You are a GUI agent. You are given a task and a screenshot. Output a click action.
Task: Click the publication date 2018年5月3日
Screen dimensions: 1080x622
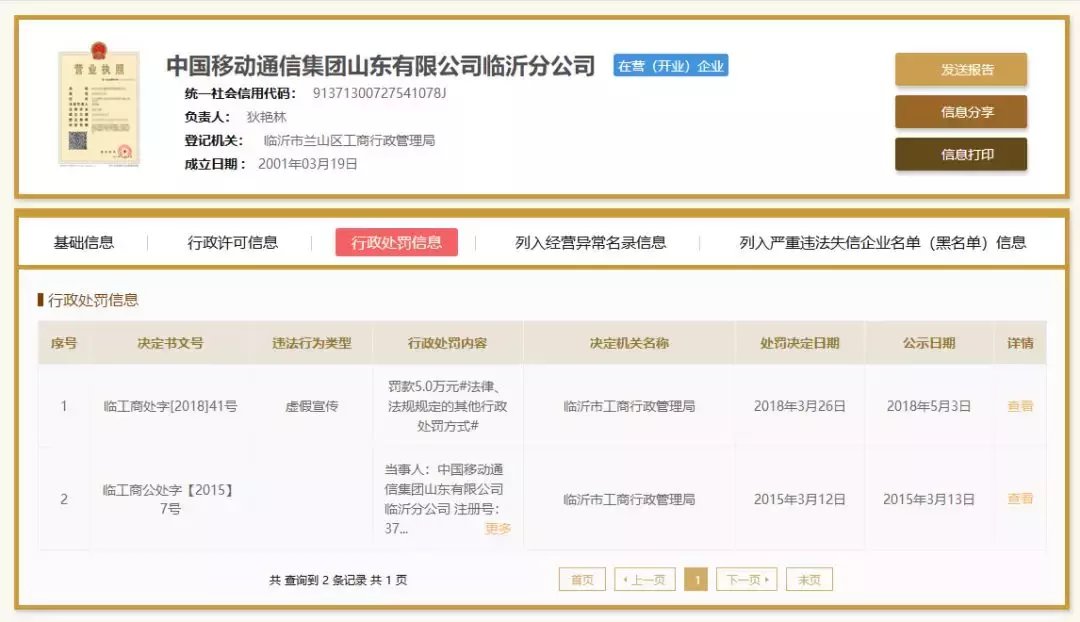tap(929, 406)
